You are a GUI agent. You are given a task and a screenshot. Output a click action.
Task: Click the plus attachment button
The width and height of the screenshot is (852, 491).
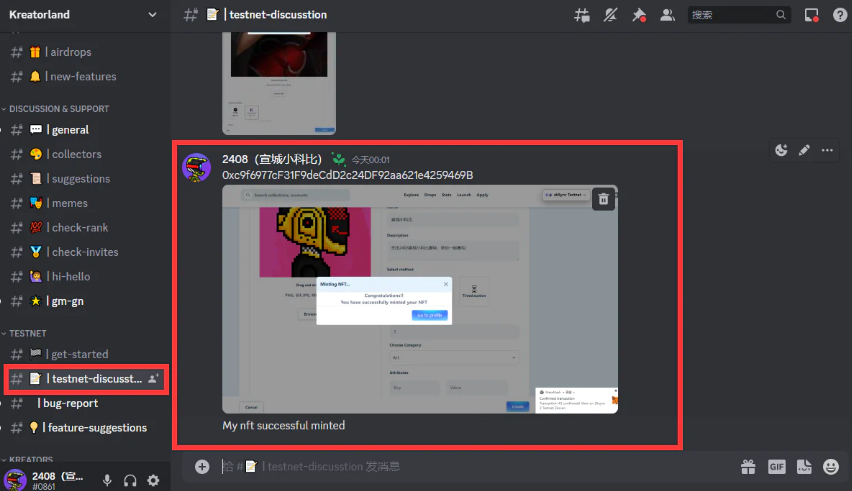point(202,467)
